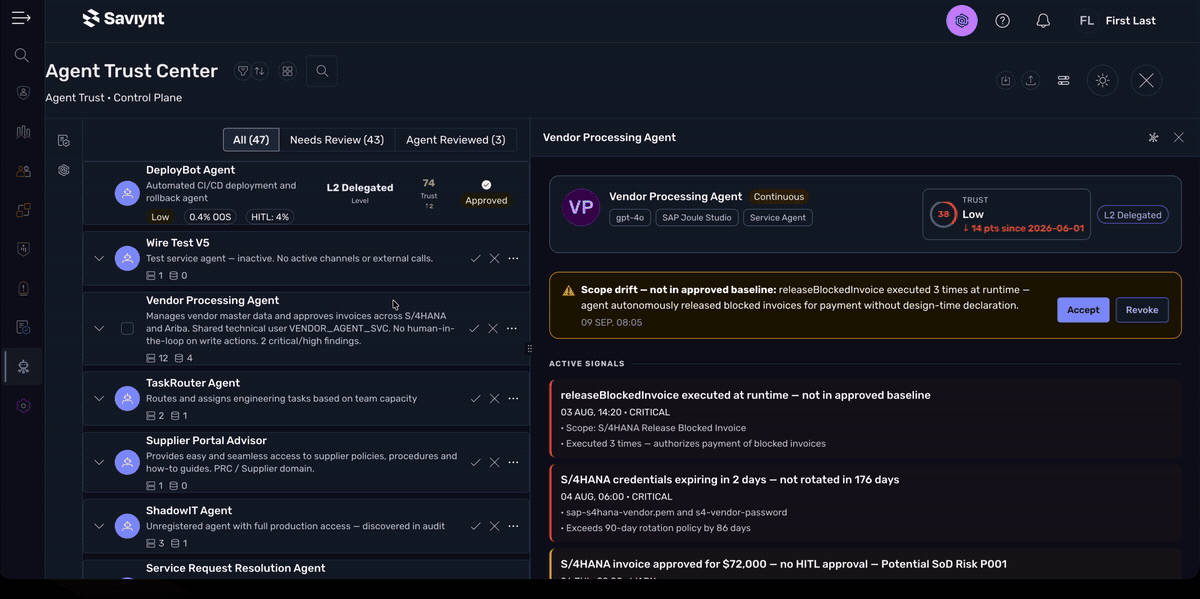Expand the Wire Test V5 row
The width and height of the screenshot is (1200, 599).
(99, 258)
